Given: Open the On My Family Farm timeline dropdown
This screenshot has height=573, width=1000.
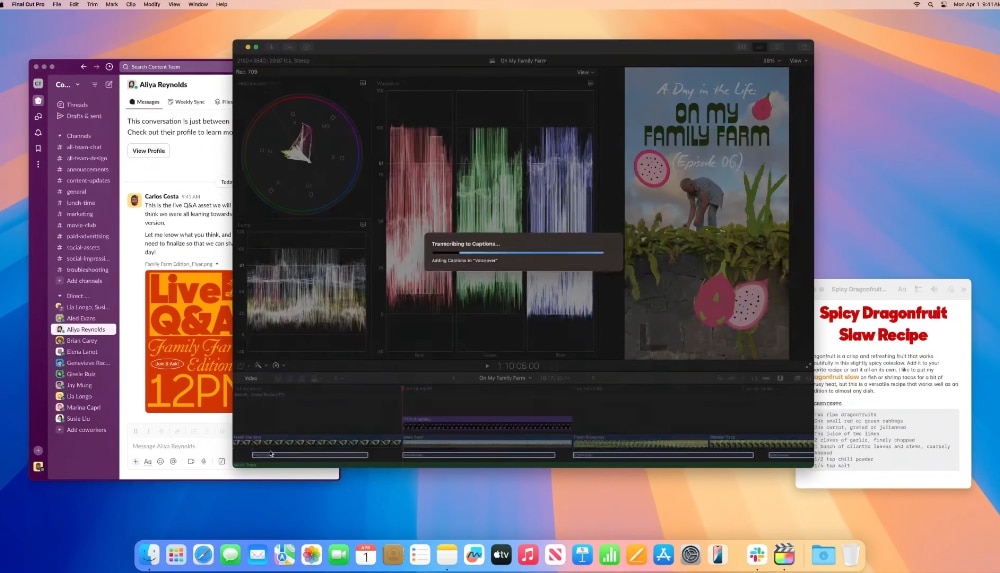Looking at the screenshot, I should pos(505,378).
